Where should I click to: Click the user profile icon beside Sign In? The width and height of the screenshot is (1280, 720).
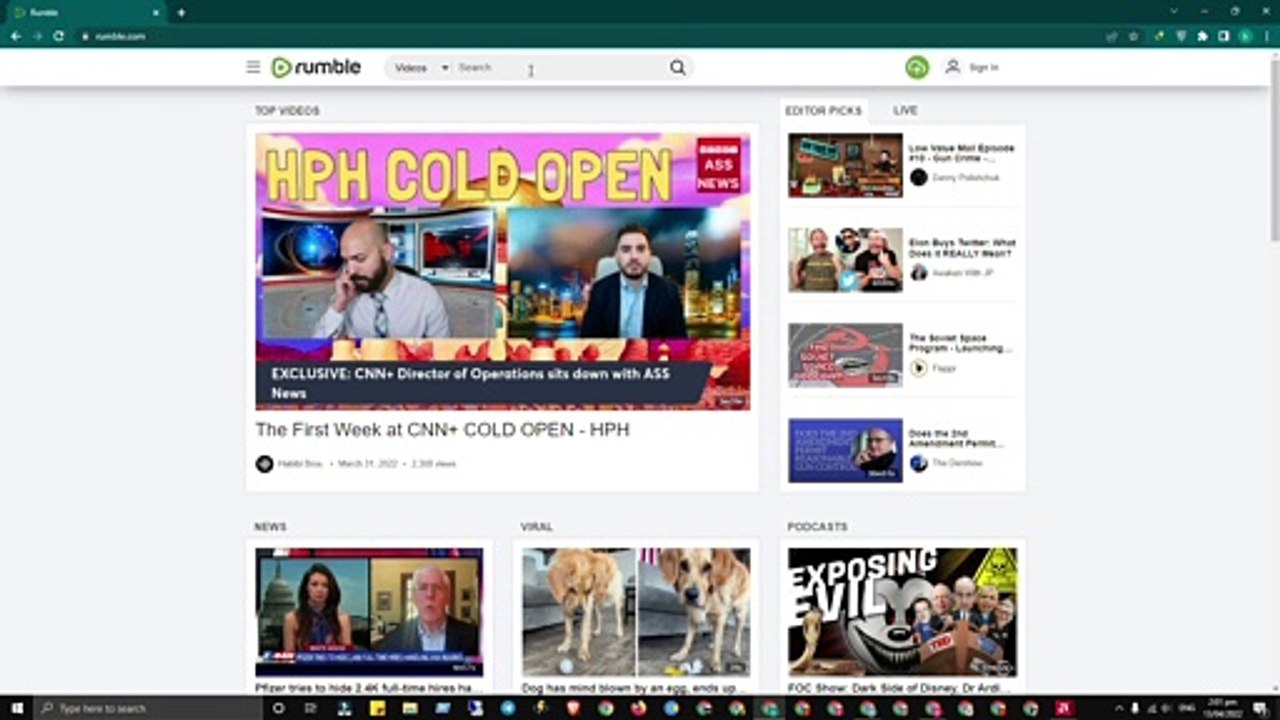[x=952, y=67]
